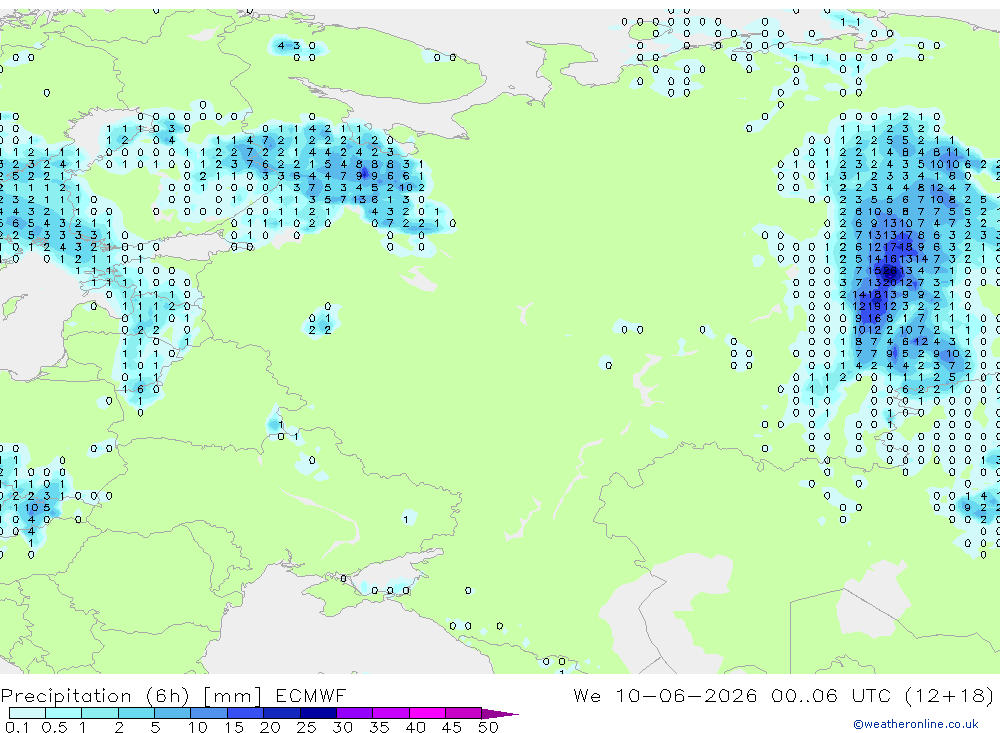This screenshot has height=733, width=1000.
Task: Click the legend label '0.5'
Action: point(54,727)
